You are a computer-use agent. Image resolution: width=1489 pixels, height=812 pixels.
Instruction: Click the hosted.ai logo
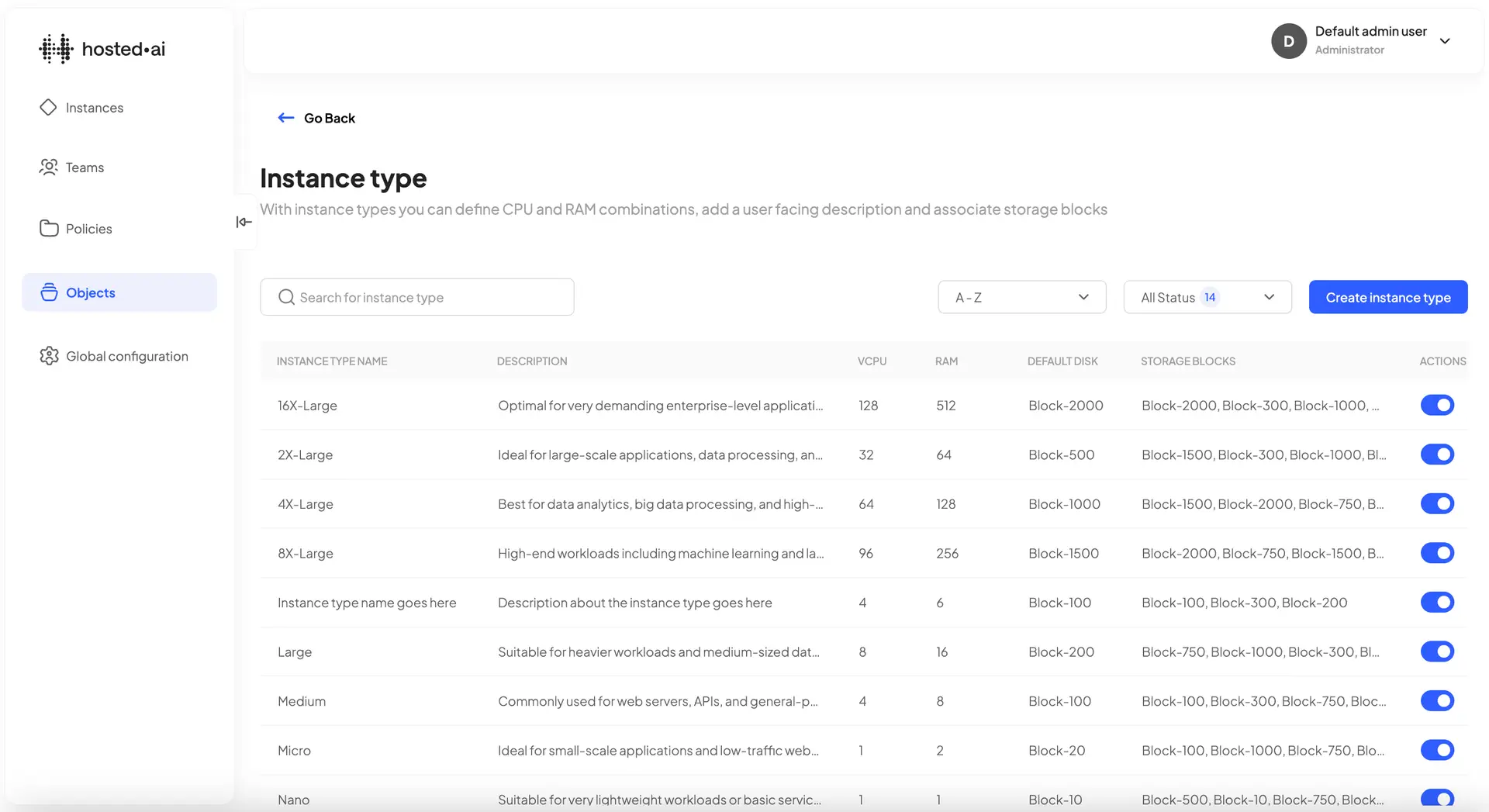pos(102,48)
